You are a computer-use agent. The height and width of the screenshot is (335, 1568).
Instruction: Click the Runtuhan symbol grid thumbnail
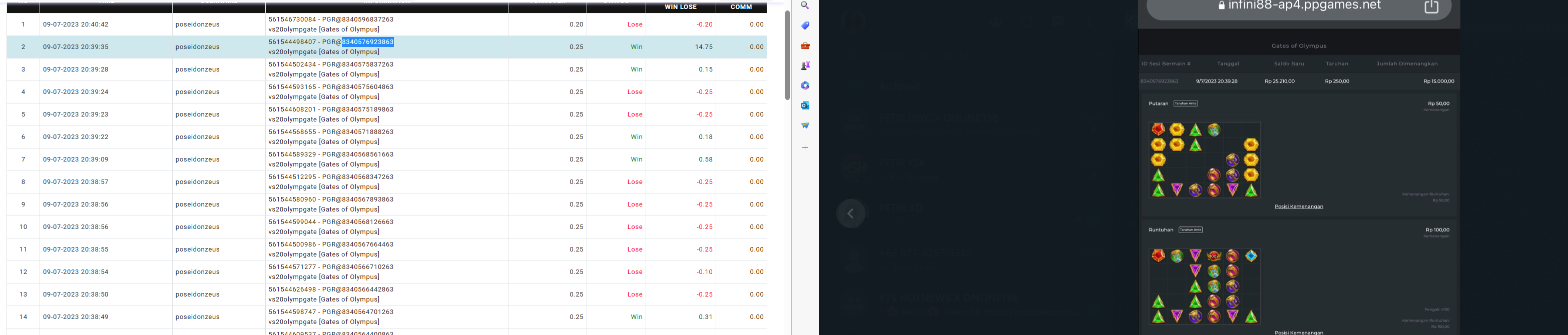1204,286
